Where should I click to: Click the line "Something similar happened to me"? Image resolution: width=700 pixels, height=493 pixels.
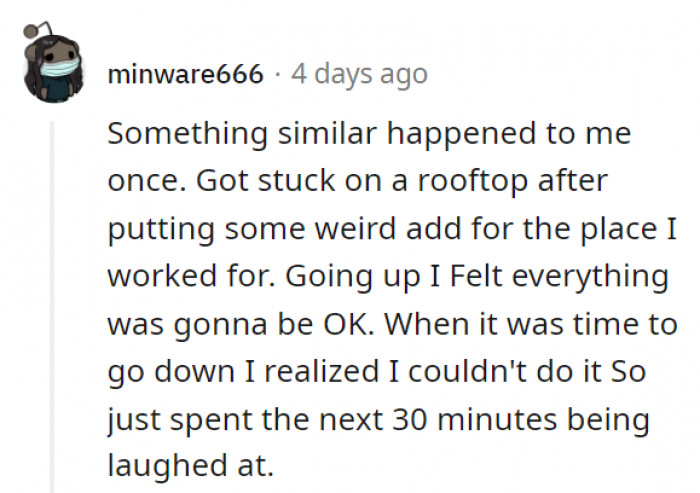click(369, 135)
